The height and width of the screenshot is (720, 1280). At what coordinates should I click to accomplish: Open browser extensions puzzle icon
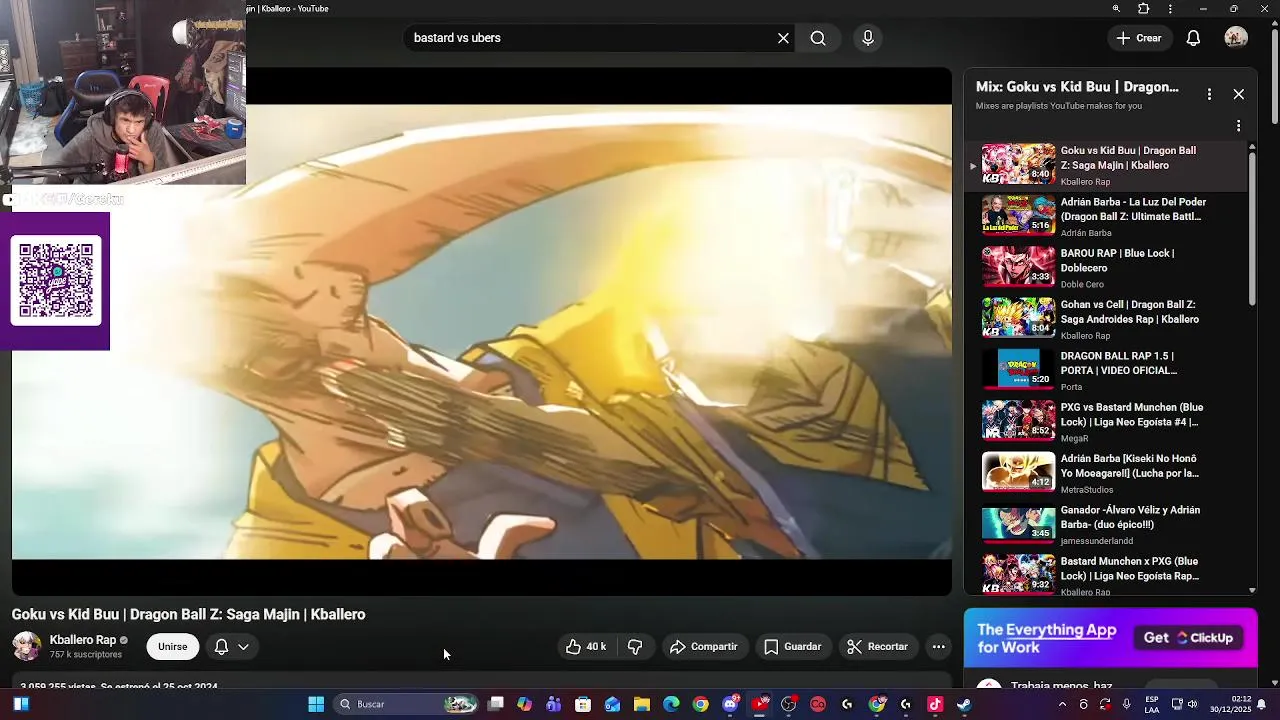[1143, 9]
